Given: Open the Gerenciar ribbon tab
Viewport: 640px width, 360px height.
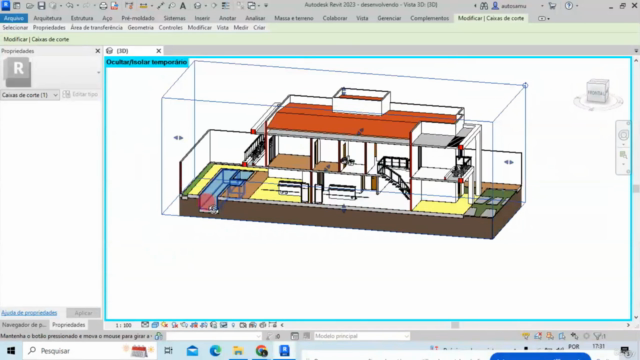Looking at the screenshot, I should 389,18.
